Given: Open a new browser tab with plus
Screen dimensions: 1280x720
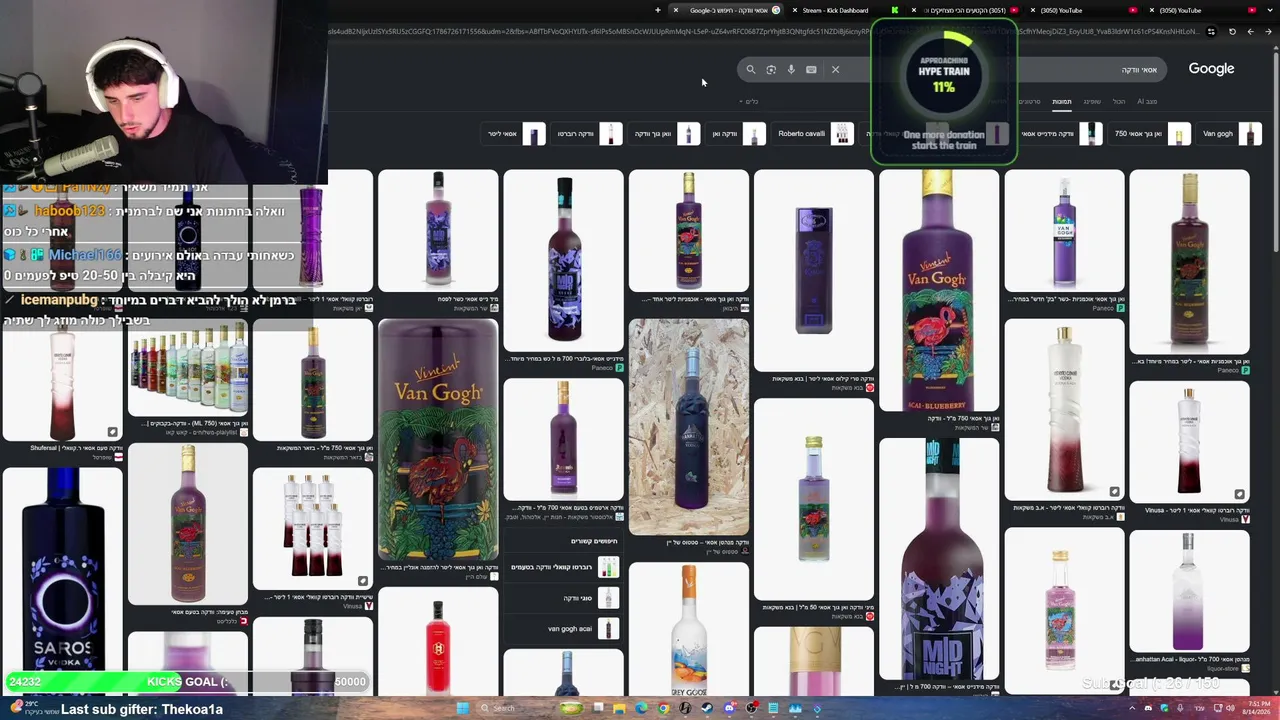Looking at the screenshot, I should coord(658,10).
